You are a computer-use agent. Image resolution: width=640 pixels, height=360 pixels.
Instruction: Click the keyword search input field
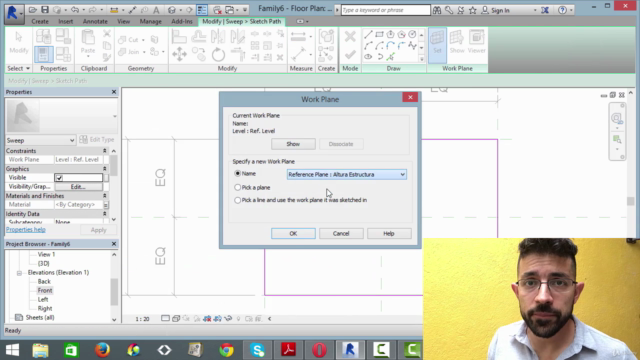click(x=385, y=10)
